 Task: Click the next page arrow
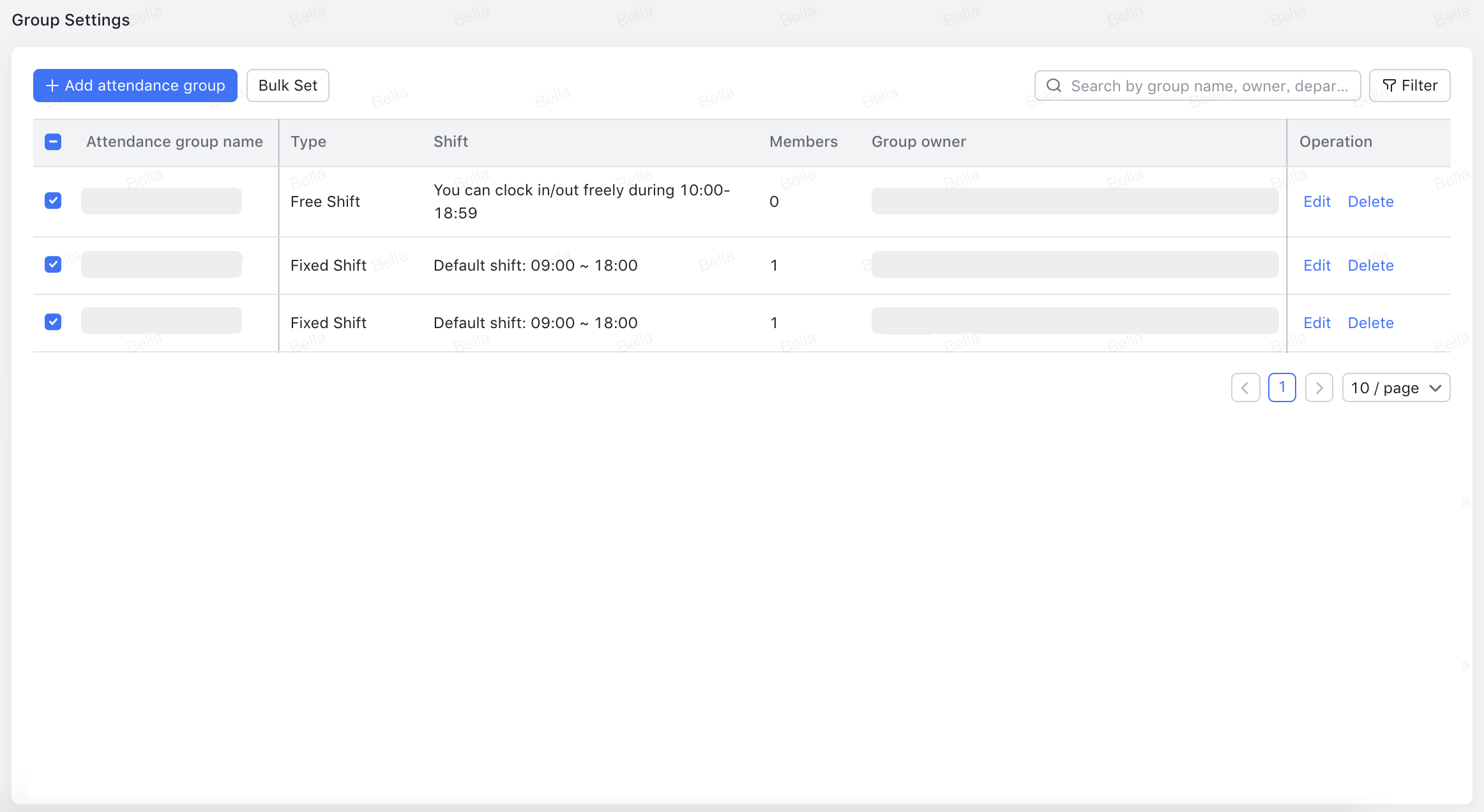click(x=1319, y=387)
